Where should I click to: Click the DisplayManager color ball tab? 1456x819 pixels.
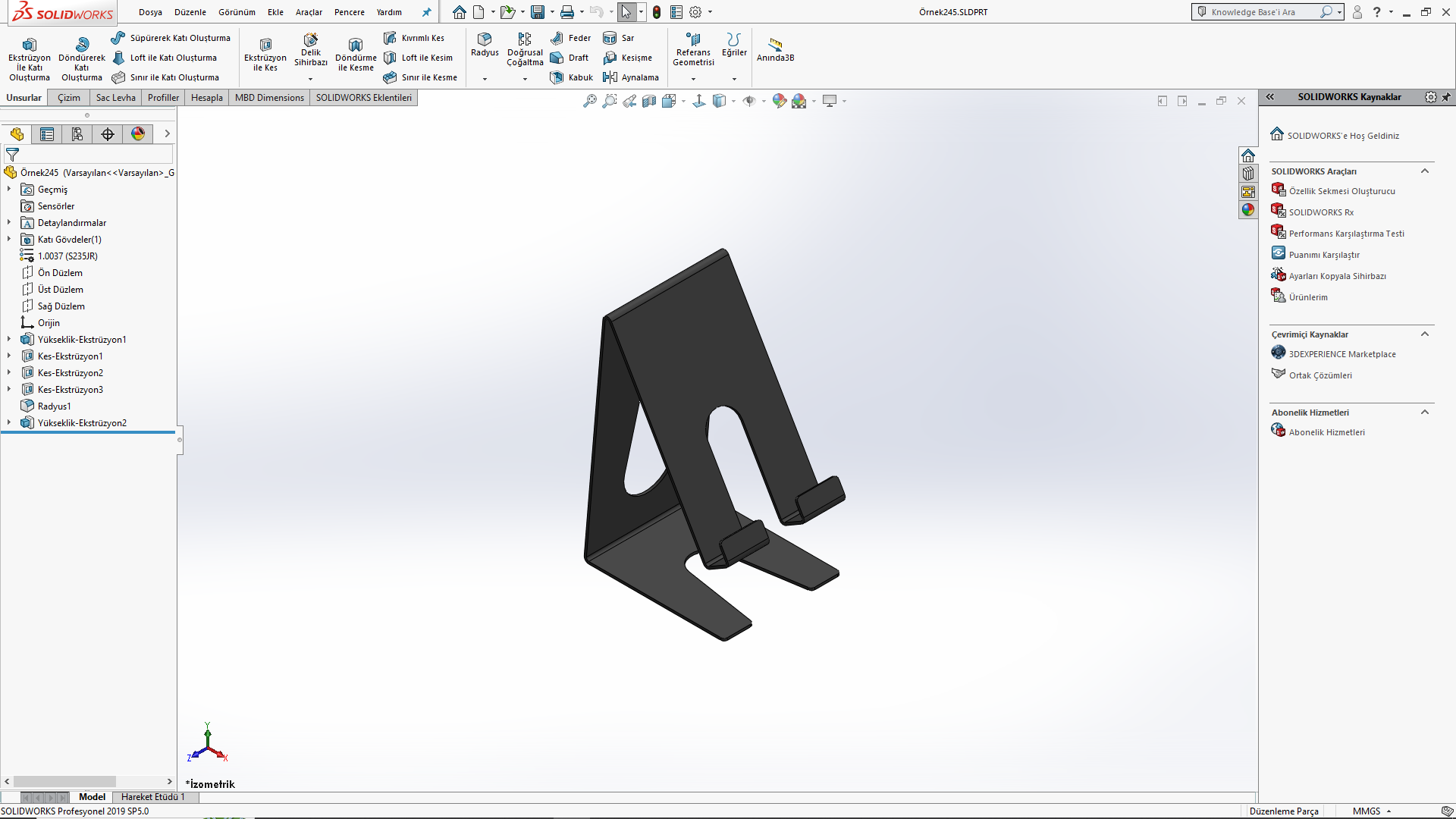(138, 134)
